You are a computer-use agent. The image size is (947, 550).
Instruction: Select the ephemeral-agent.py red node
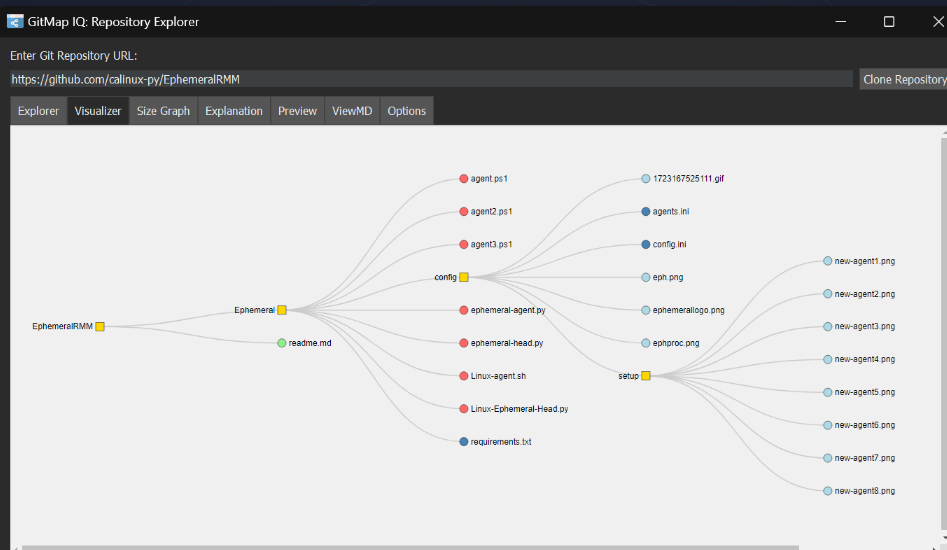point(464,310)
